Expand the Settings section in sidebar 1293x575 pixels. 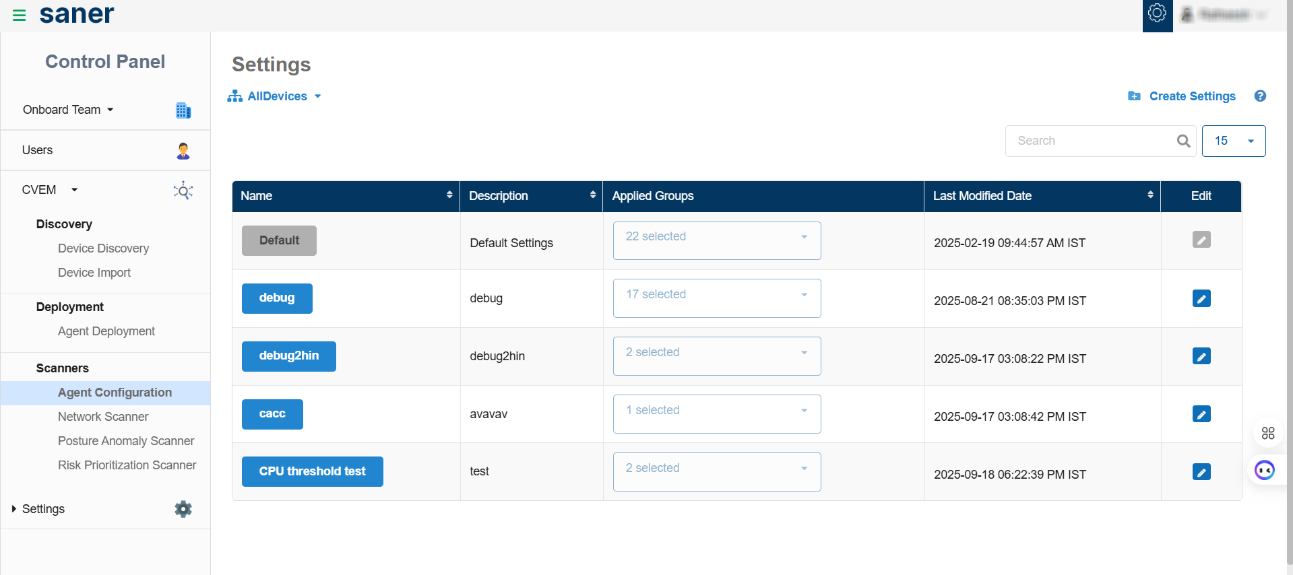pos(43,509)
